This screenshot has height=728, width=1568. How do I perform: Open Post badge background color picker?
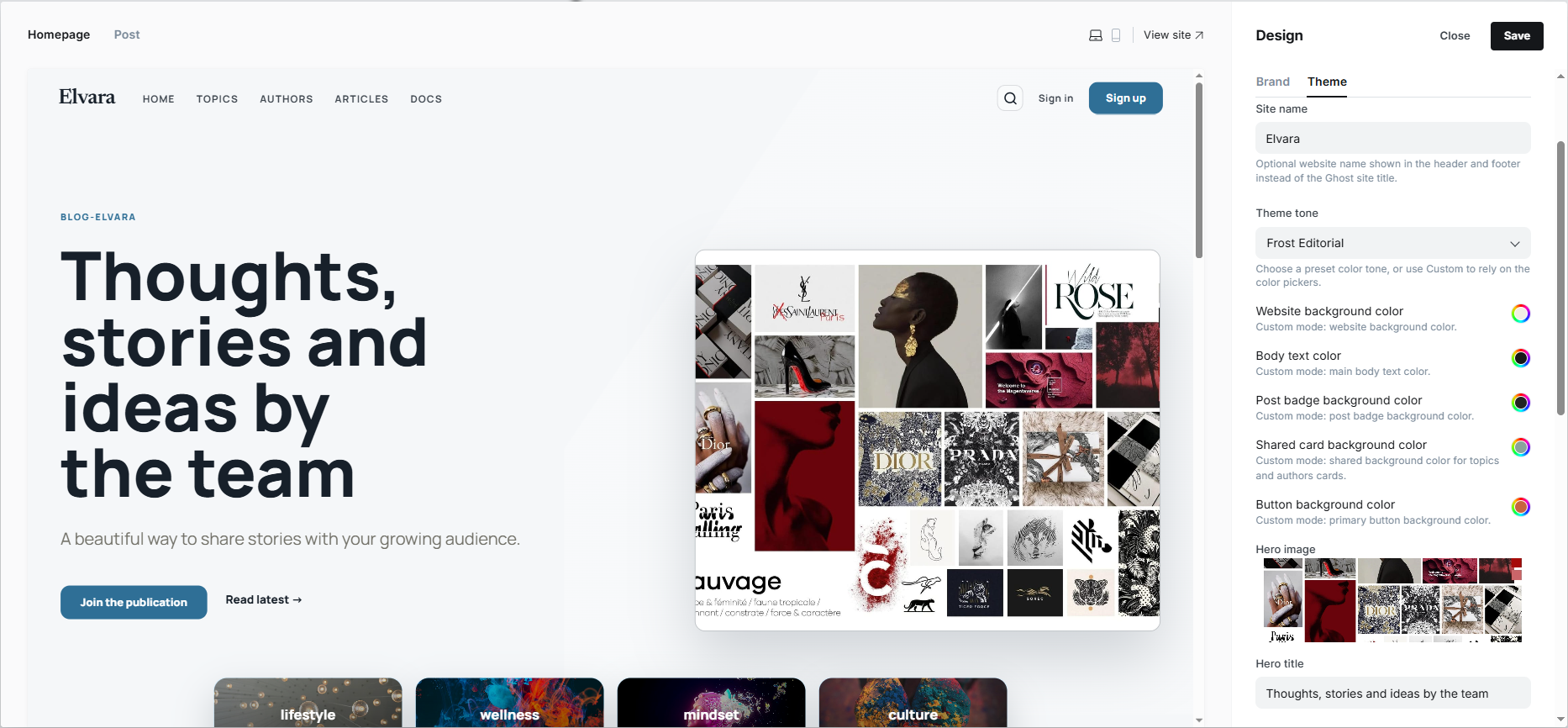(x=1521, y=403)
